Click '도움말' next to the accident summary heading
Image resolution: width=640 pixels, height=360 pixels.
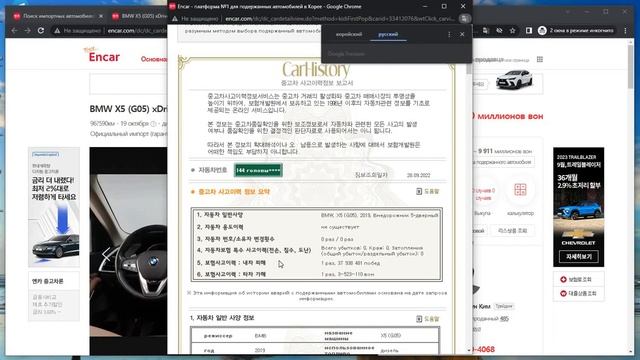[428, 191]
